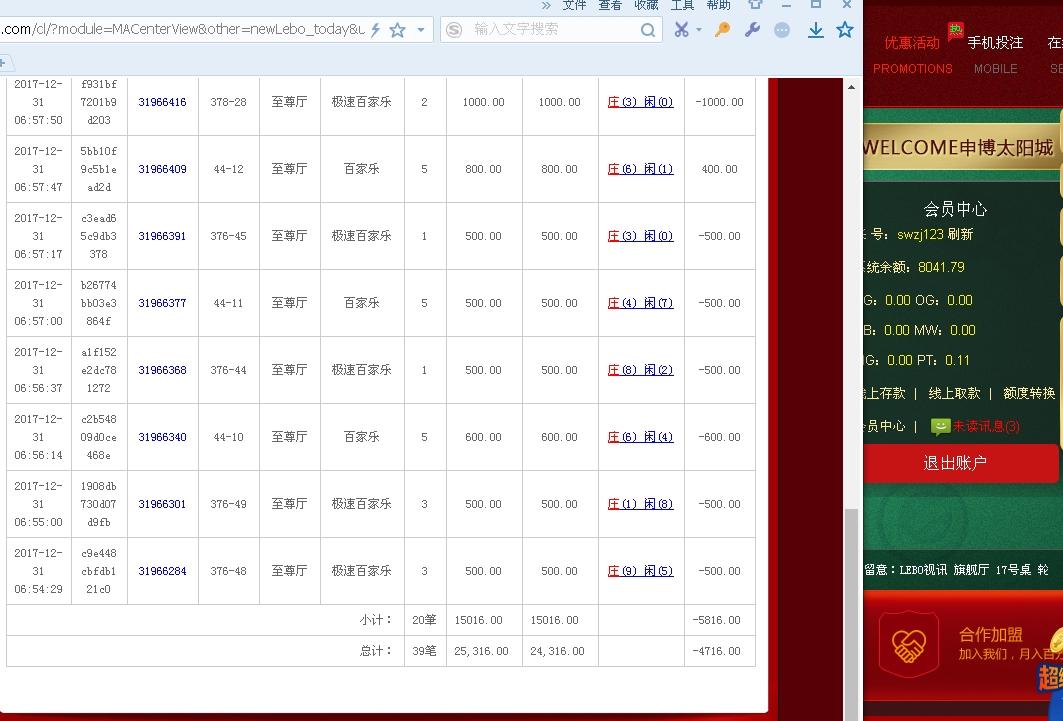Click the wrench settings icon
The height and width of the screenshot is (721, 1063).
point(752,31)
